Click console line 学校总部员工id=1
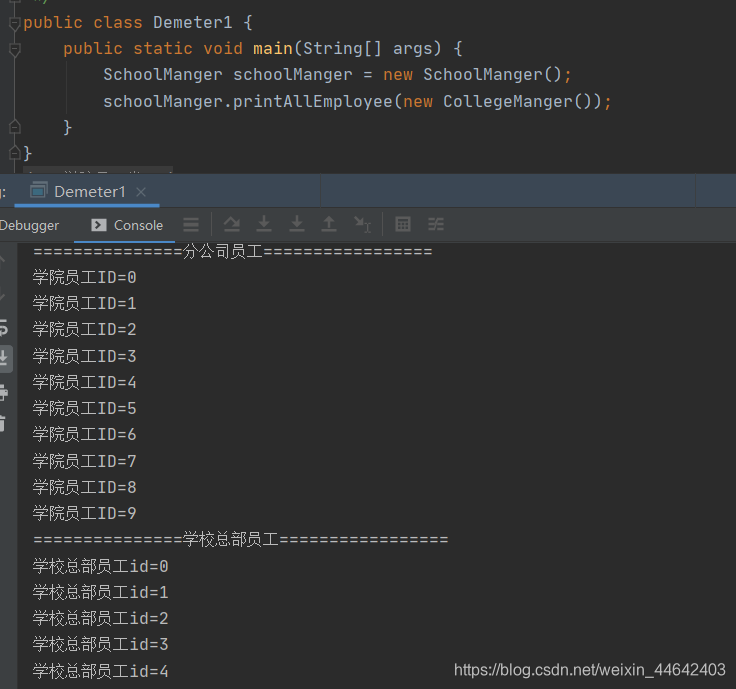736x689 pixels. click(x=100, y=592)
